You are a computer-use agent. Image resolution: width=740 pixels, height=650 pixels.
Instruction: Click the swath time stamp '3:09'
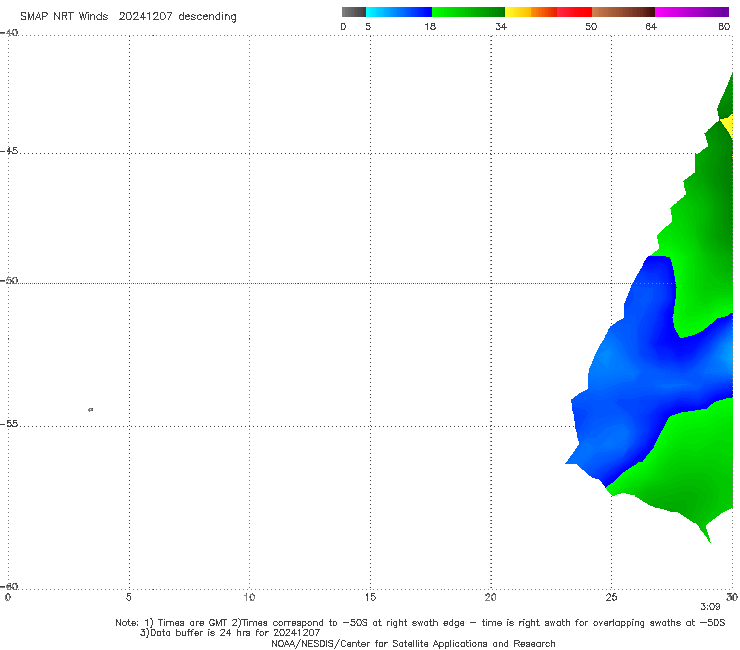pyautogui.click(x=710, y=607)
